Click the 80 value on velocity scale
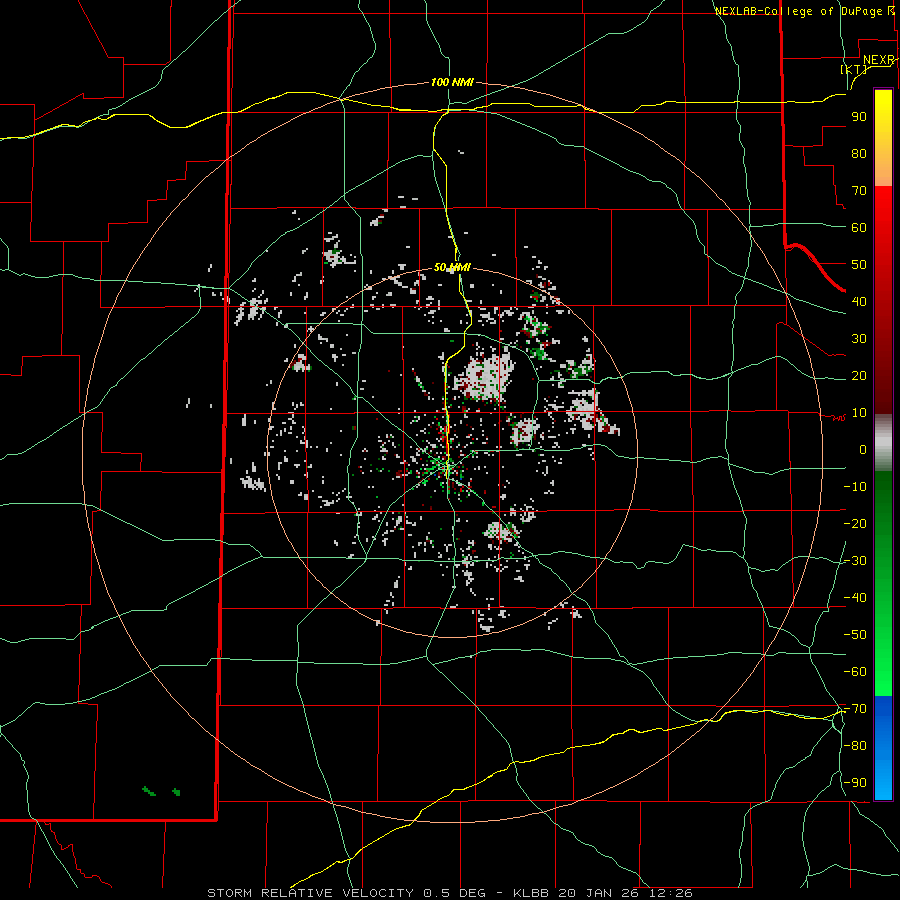The width and height of the screenshot is (900, 900). [859, 154]
